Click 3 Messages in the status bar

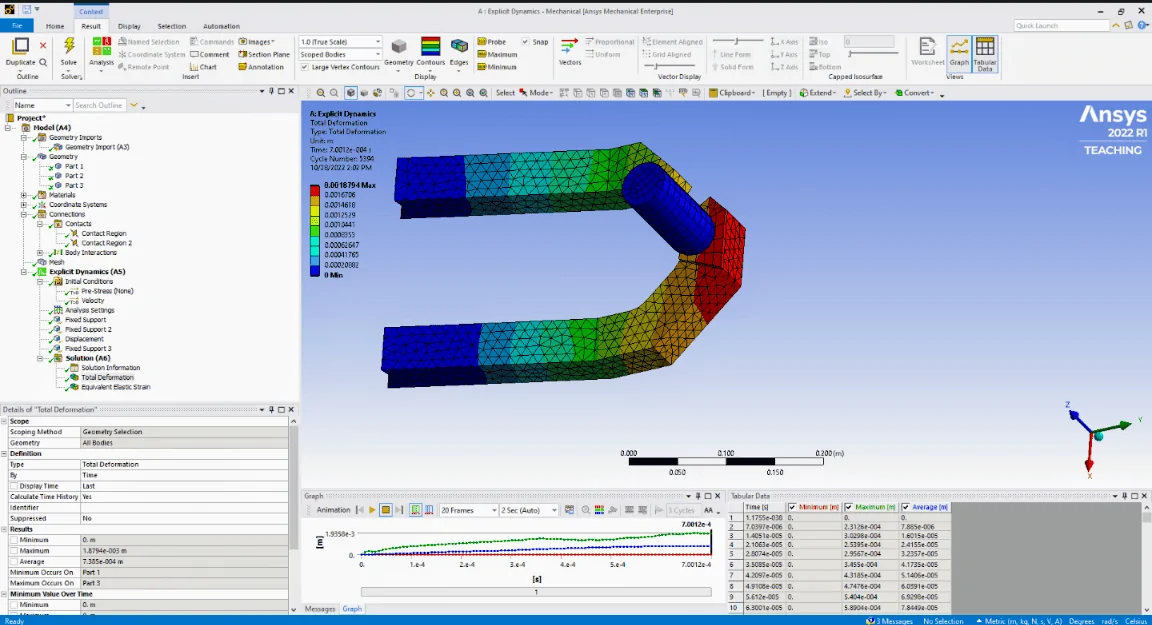pyautogui.click(x=889, y=621)
